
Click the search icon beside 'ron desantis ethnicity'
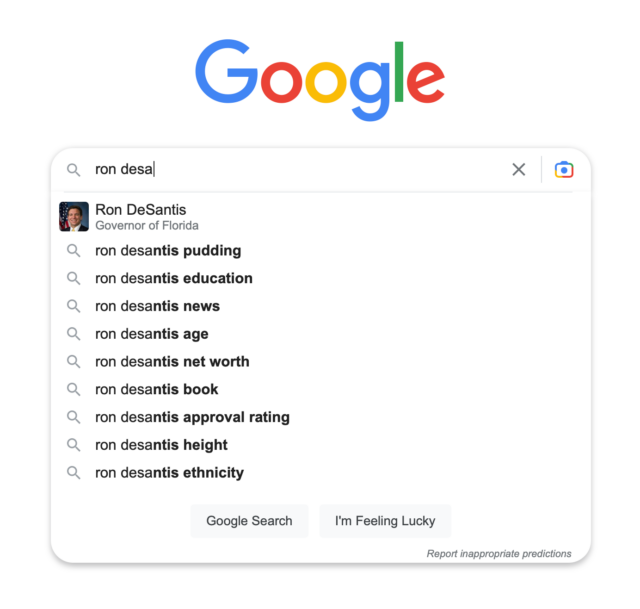coord(73,473)
